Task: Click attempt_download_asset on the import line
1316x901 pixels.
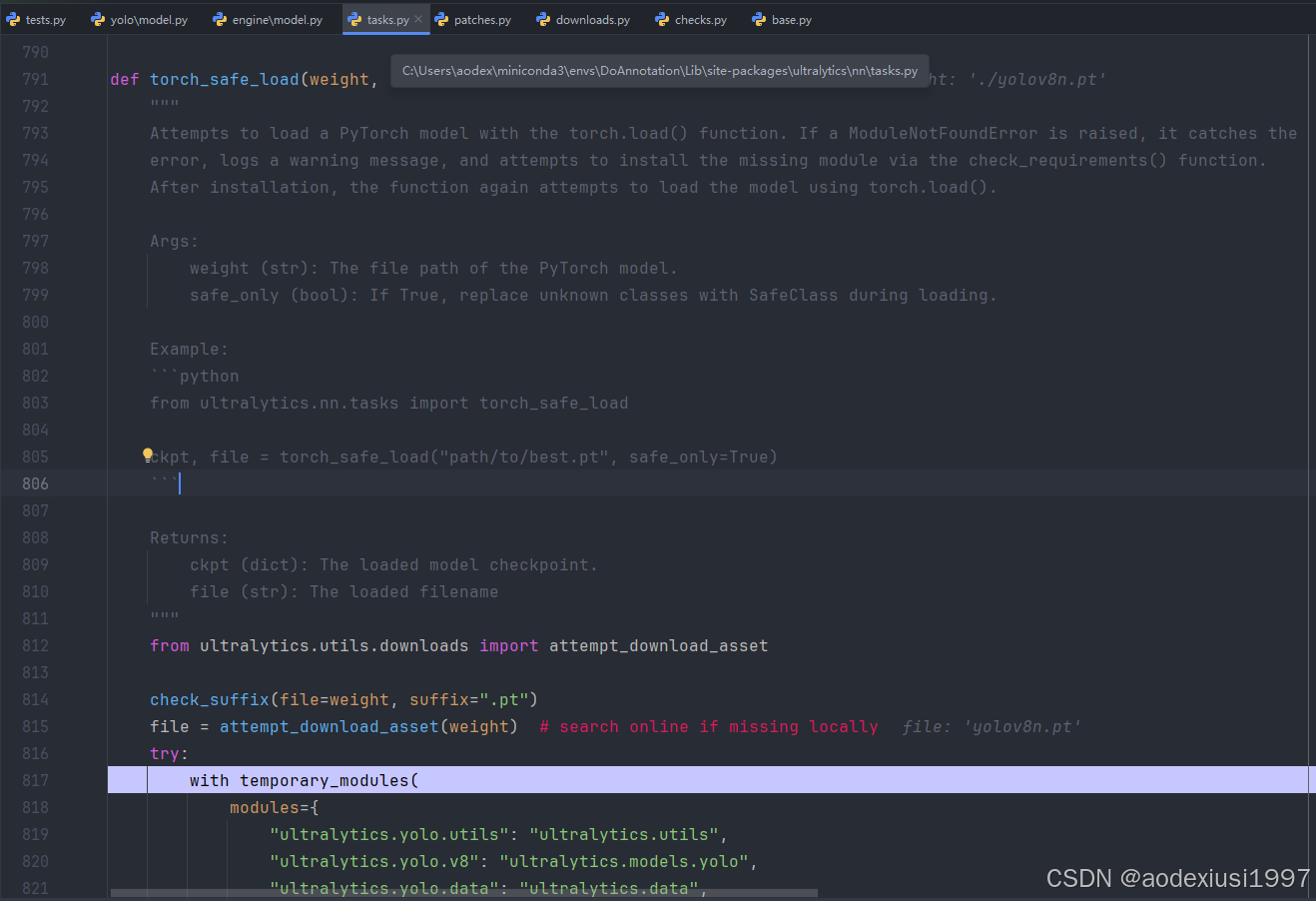Action: click(659, 646)
